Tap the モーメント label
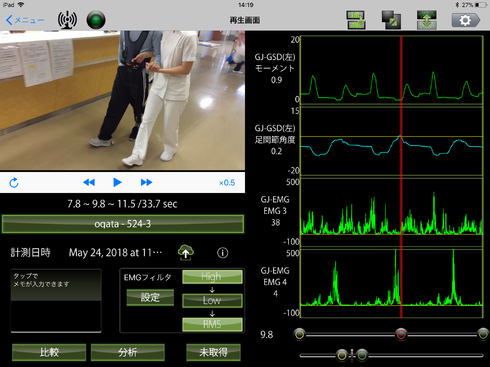Screen dimensions: 490x367 click(275, 68)
